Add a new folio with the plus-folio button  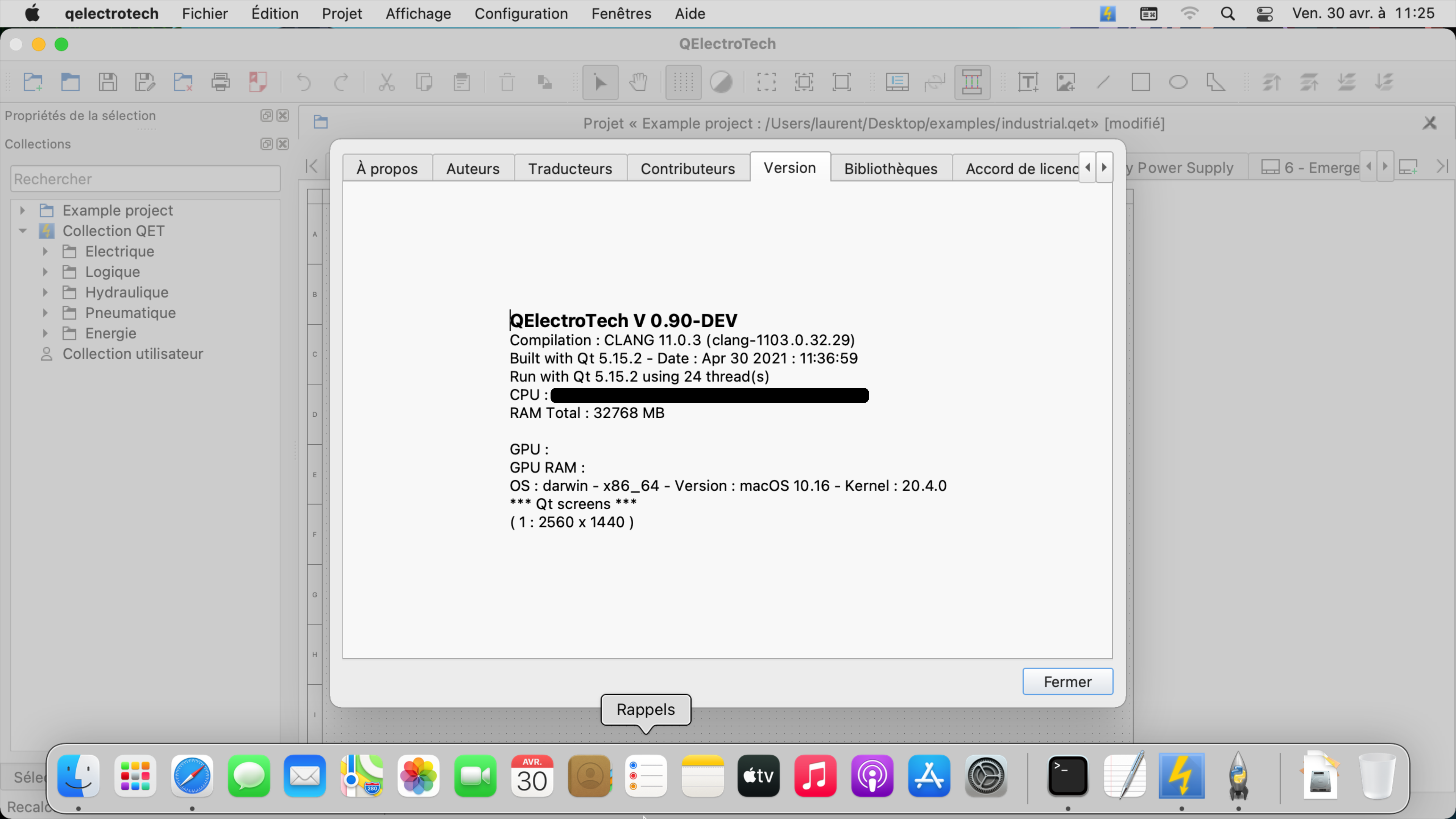(x=1408, y=167)
